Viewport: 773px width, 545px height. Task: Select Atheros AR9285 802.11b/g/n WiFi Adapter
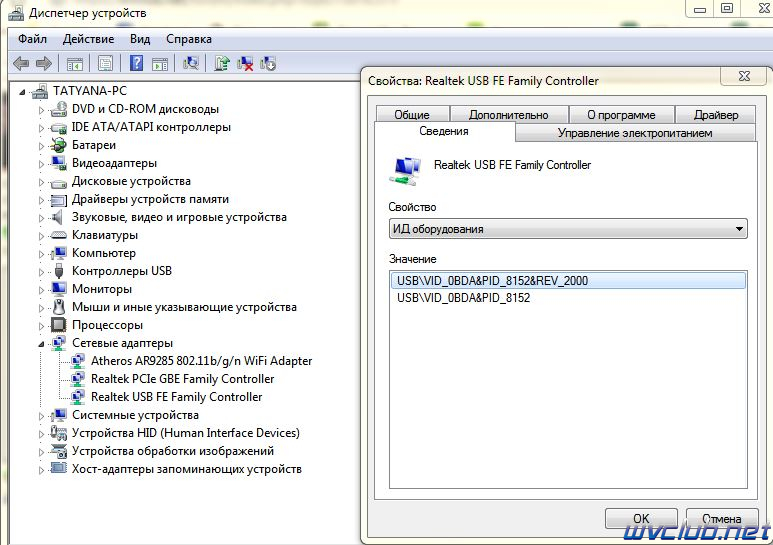[x=202, y=361]
